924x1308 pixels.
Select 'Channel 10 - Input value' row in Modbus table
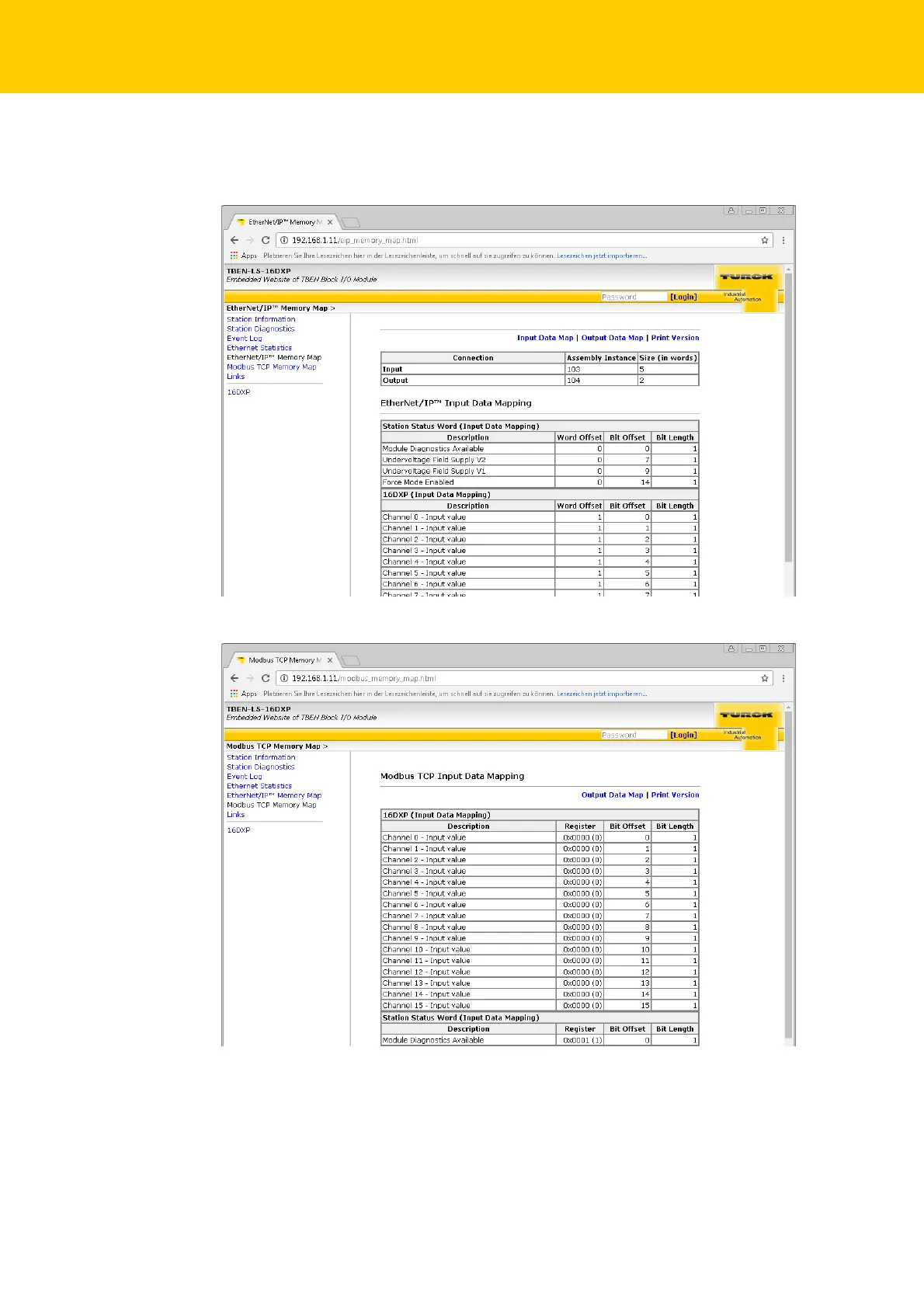[x=540, y=950]
